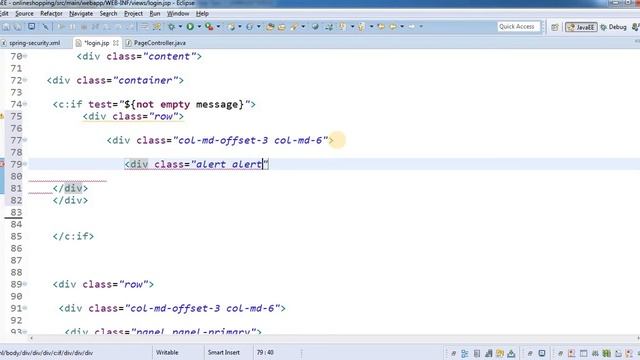Screen dimensions: 640x360
Task: Collapse the fold marker on line 72
Action: pos(25,80)
